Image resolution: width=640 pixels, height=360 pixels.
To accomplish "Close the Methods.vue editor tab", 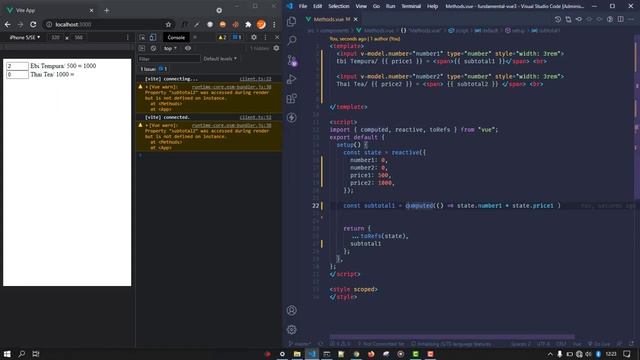I will click(x=356, y=19).
